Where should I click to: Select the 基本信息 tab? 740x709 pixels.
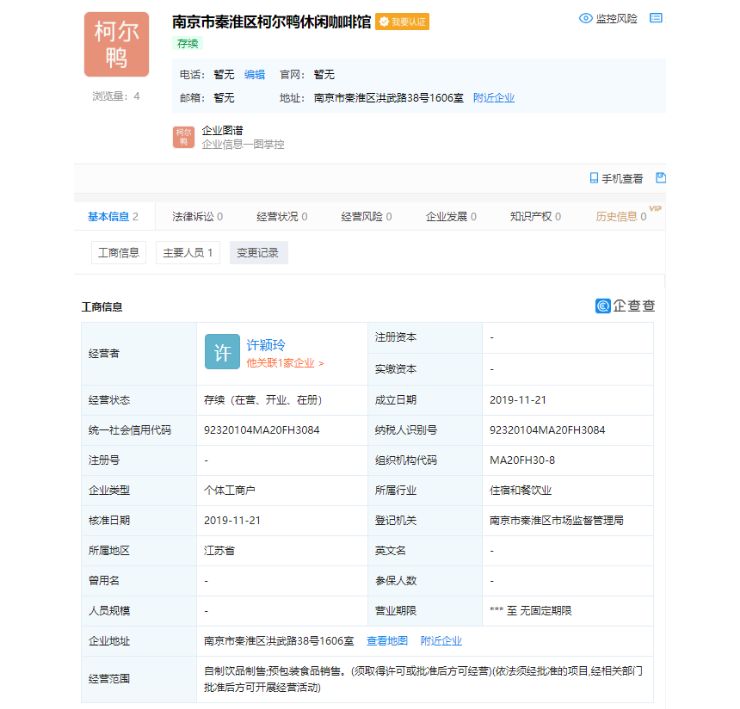(113, 217)
